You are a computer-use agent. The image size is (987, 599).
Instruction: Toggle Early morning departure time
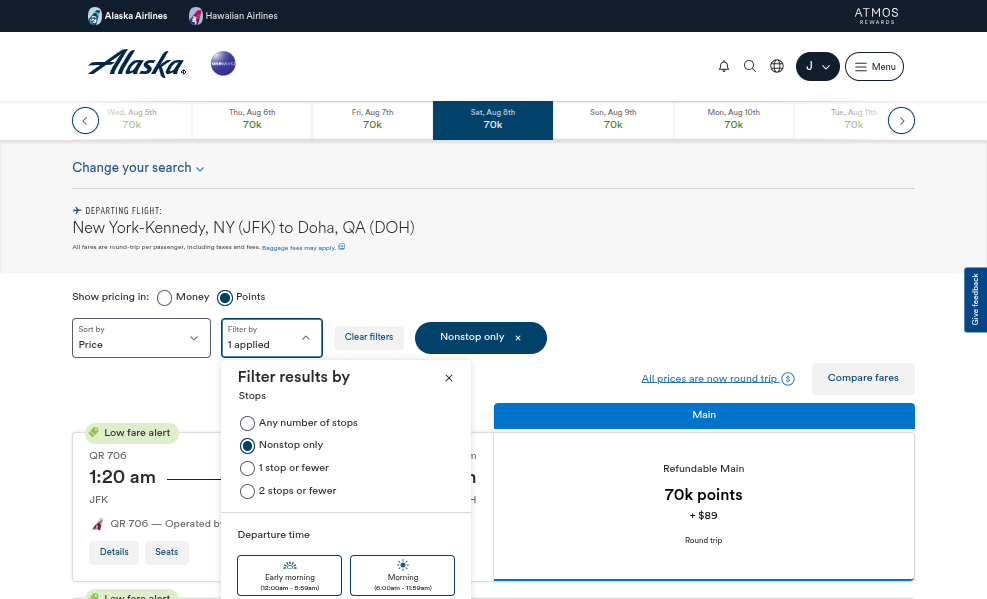pos(290,575)
